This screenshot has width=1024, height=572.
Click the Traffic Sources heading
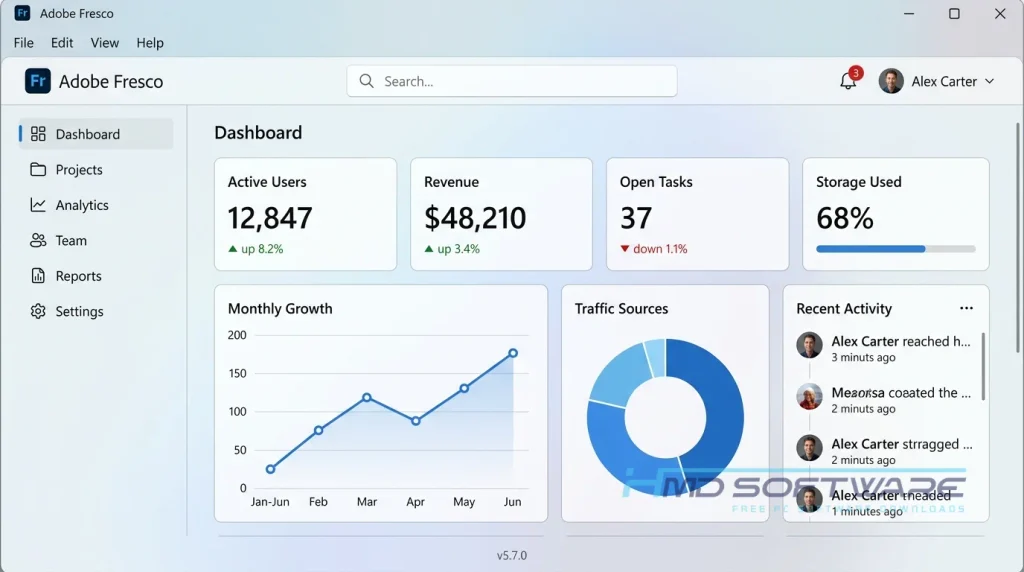click(x=621, y=308)
